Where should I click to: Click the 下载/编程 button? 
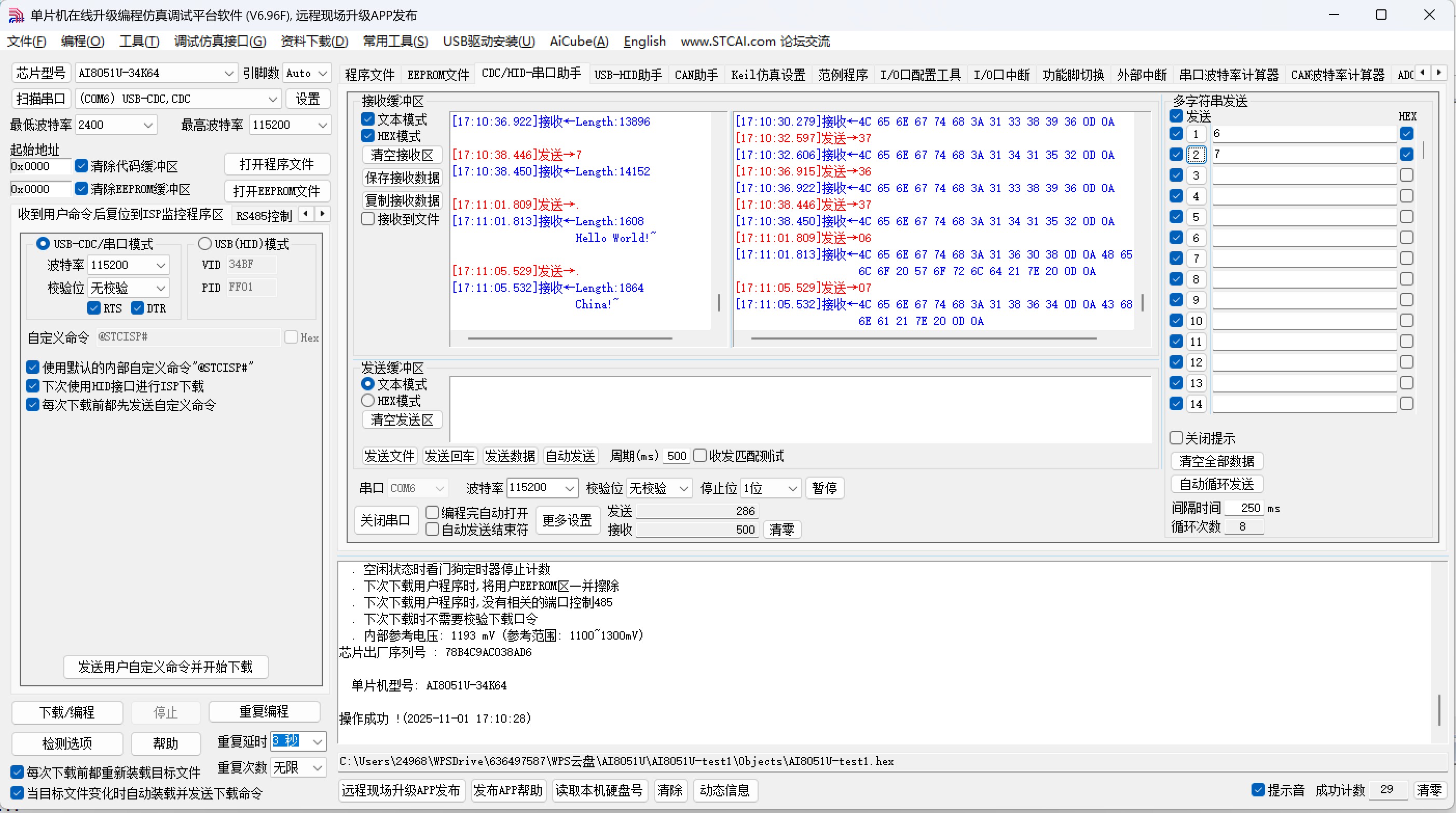(x=67, y=712)
